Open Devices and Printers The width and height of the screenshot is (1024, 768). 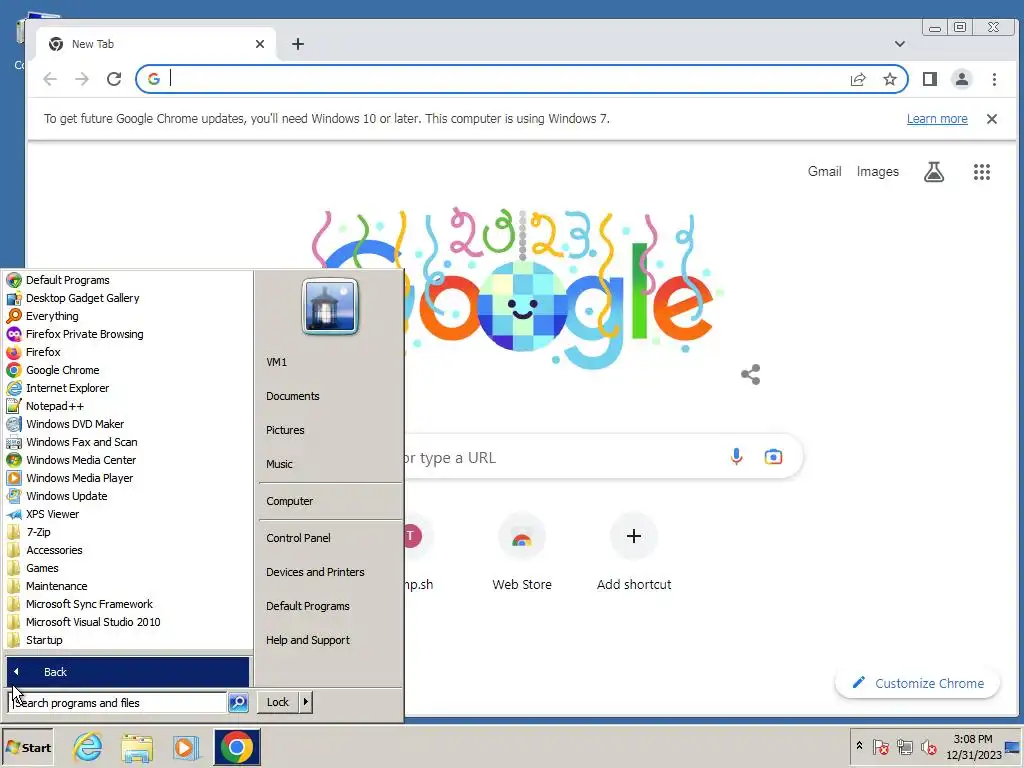click(315, 572)
